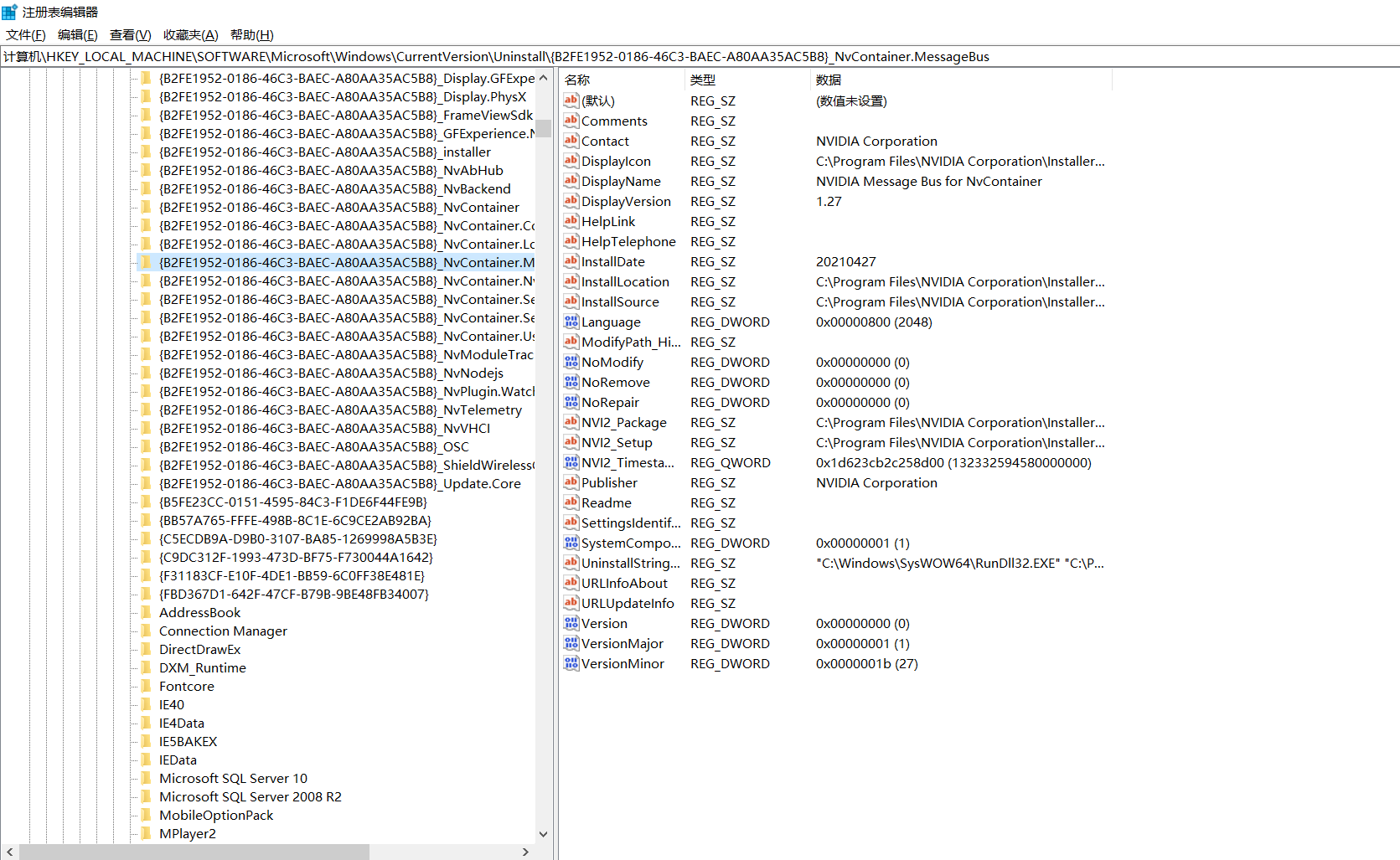The image size is (1400, 860).
Task: Click the tree vertical scrollbar thumb
Action: [543, 128]
